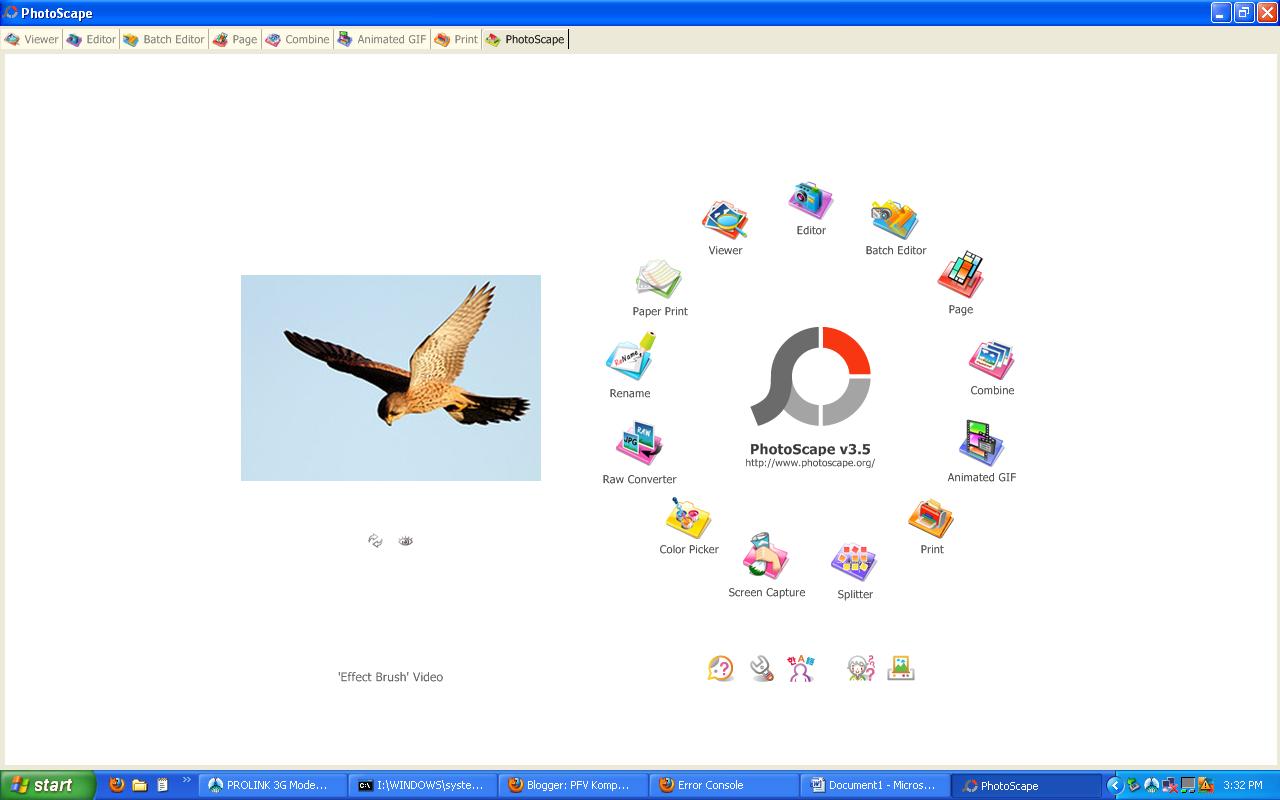The width and height of the screenshot is (1280, 800).
Task: Open the language selection icon
Action: click(x=801, y=668)
